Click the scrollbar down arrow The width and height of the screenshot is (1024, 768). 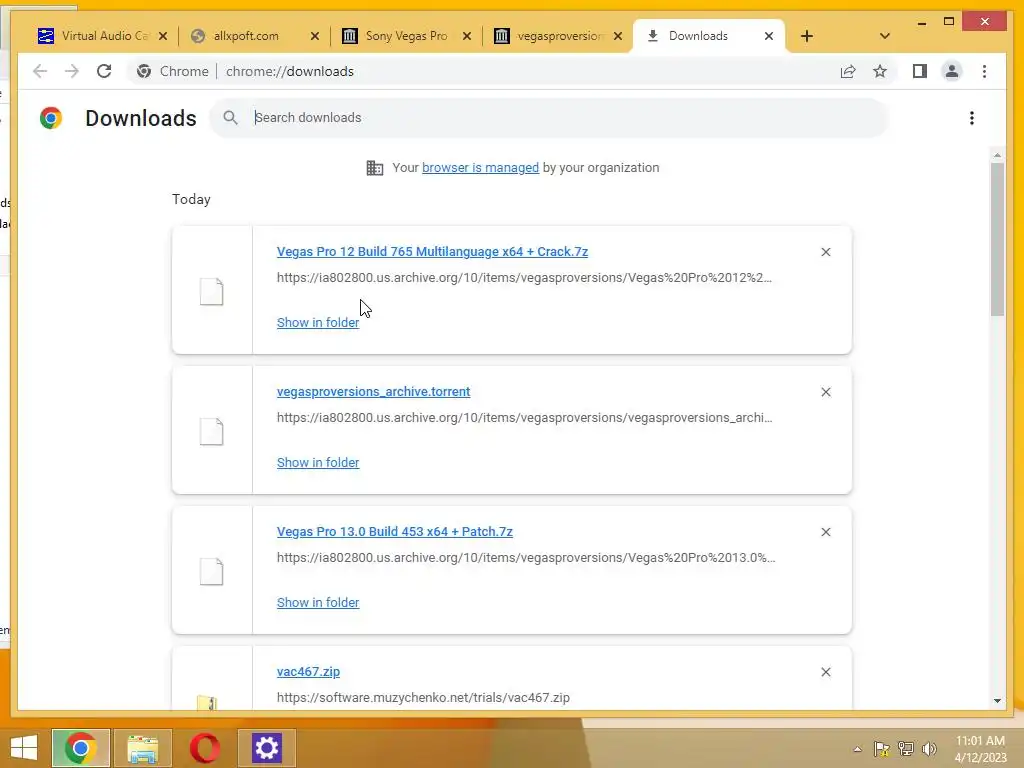coord(997,701)
